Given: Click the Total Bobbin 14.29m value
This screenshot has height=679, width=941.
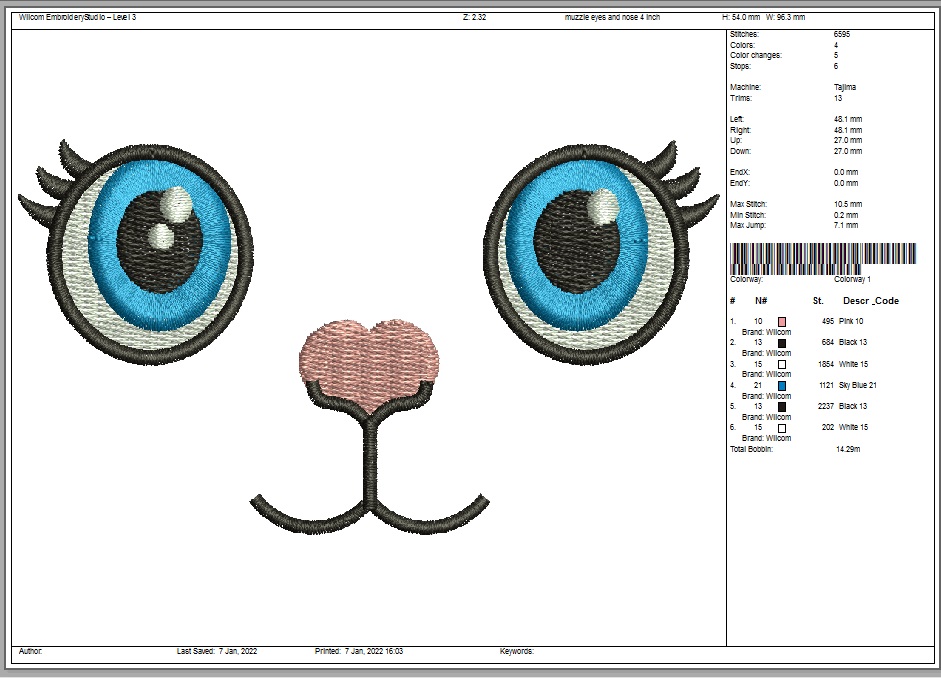Looking at the screenshot, I should click(848, 450).
